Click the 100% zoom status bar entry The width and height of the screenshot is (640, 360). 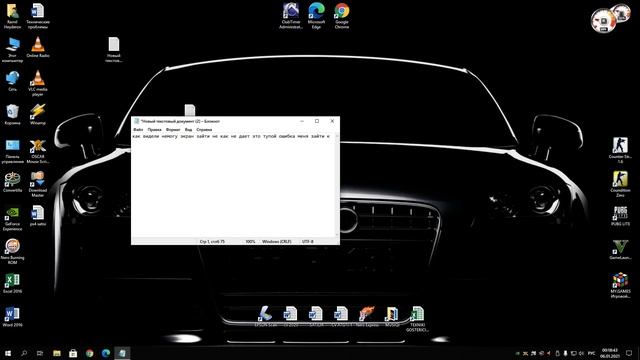point(250,241)
